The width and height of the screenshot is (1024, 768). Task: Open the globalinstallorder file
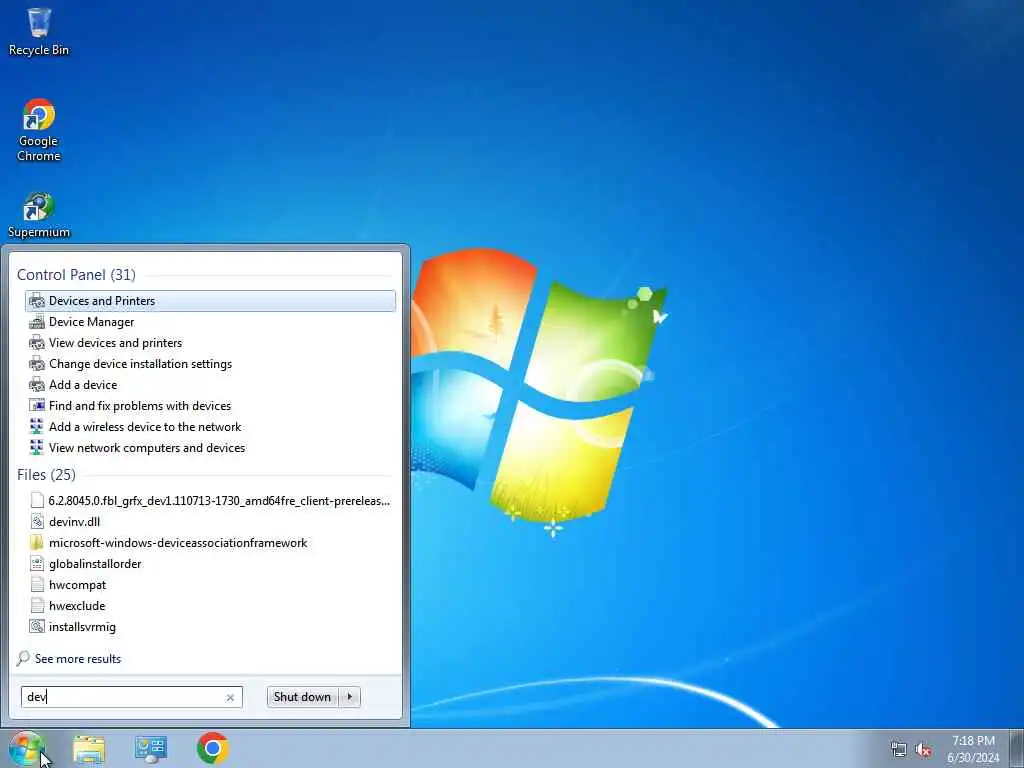pos(210,564)
